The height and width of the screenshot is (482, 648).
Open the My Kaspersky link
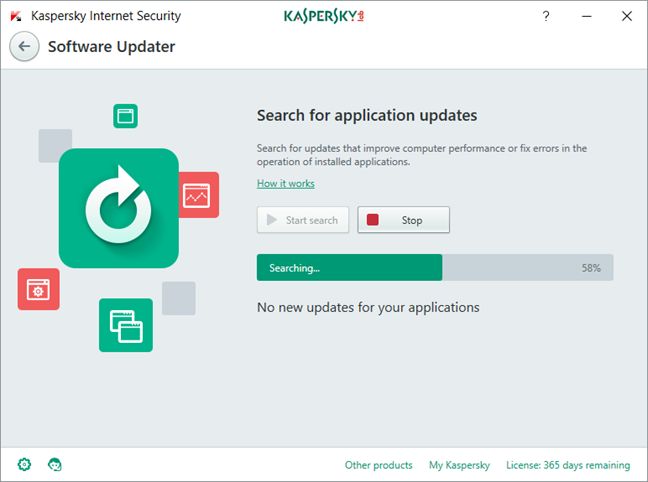(459, 465)
